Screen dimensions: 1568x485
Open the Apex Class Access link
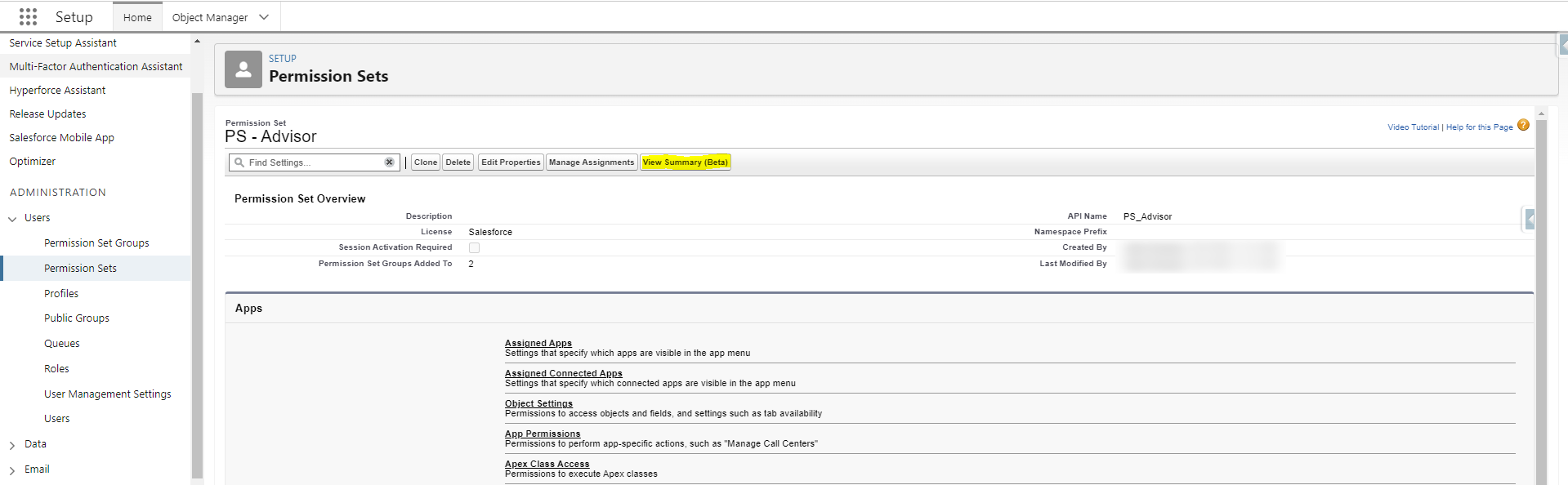(547, 465)
